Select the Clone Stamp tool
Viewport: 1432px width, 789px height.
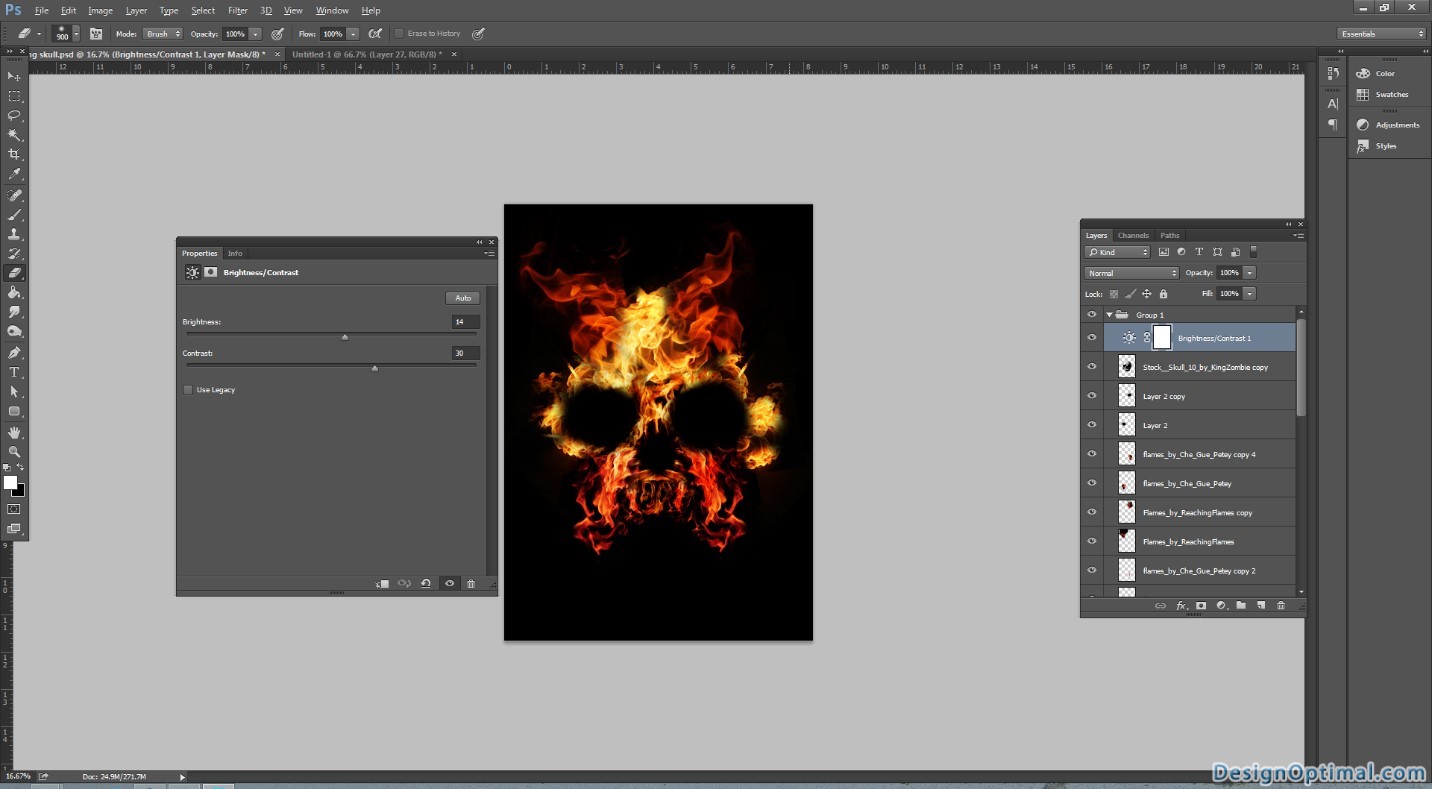14,235
